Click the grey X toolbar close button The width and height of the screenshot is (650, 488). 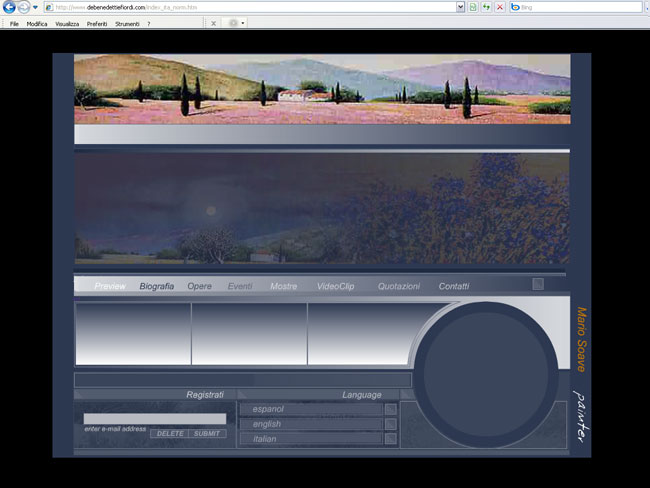pos(213,24)
